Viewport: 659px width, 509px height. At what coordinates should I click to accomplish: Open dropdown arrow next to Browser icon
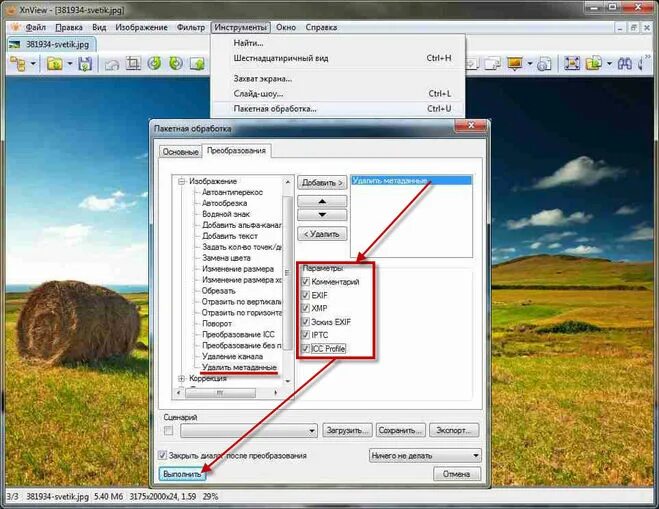tap(33, 64)
